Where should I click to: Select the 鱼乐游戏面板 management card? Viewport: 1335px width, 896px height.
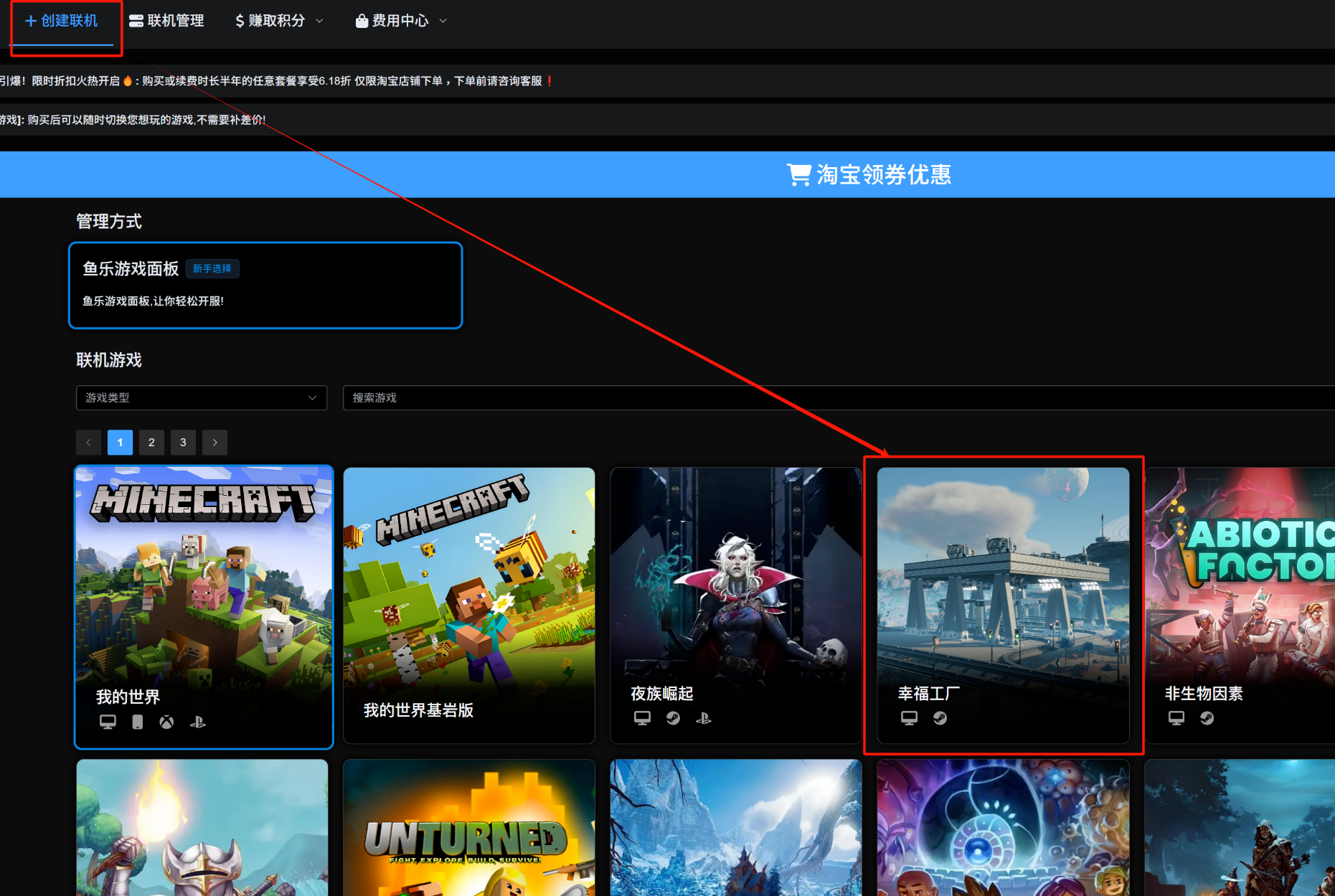pyautogui.click(x=265, y=286)
